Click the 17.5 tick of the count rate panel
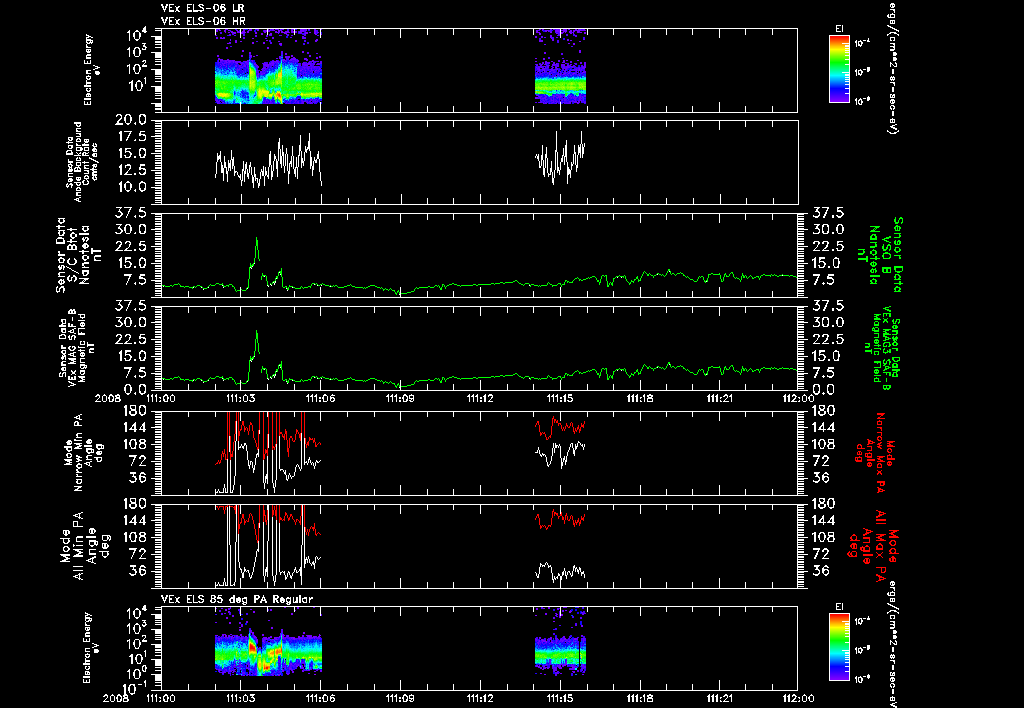 (131, 137)
